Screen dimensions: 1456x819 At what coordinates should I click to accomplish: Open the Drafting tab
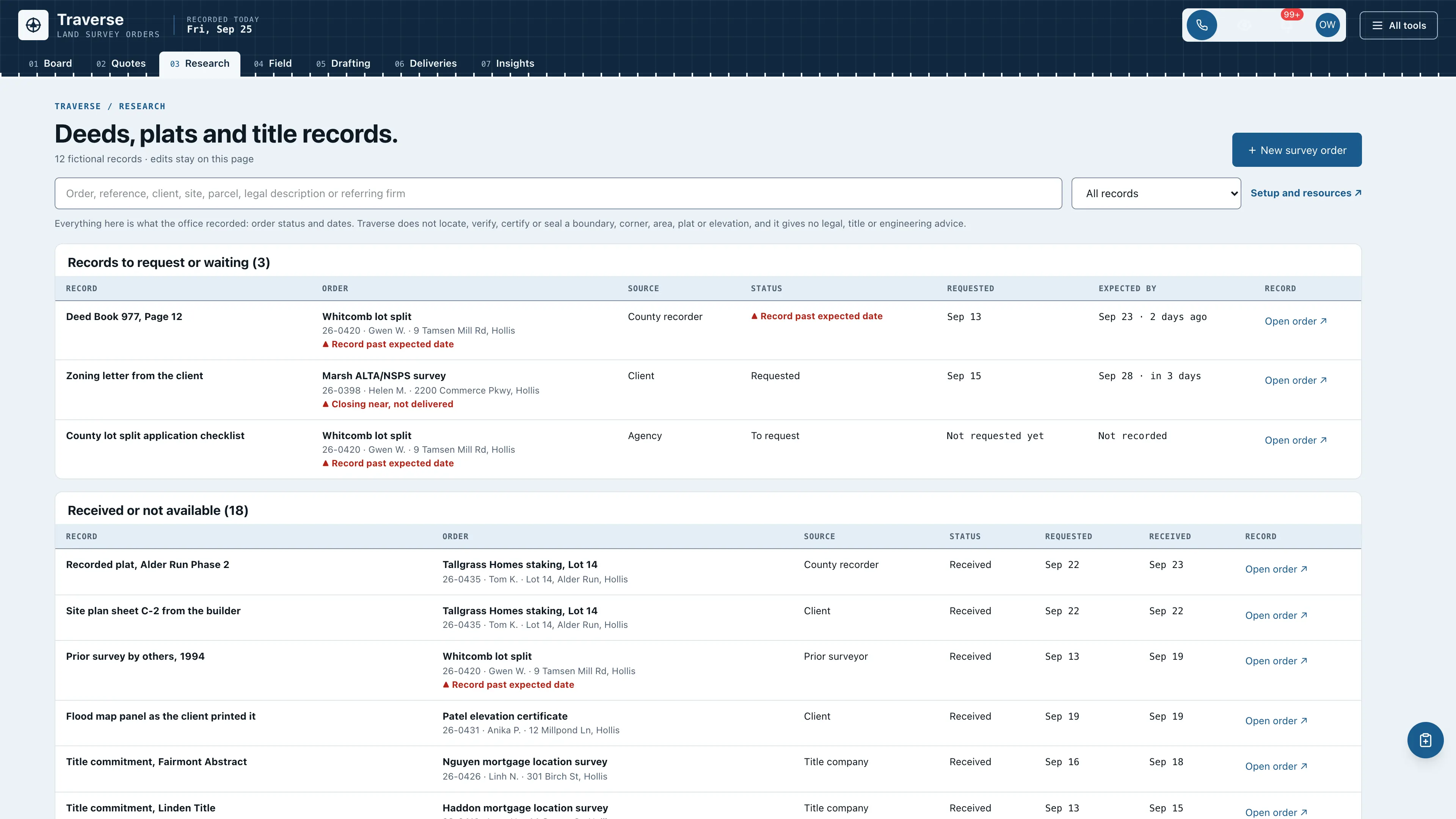click(343, 63)
